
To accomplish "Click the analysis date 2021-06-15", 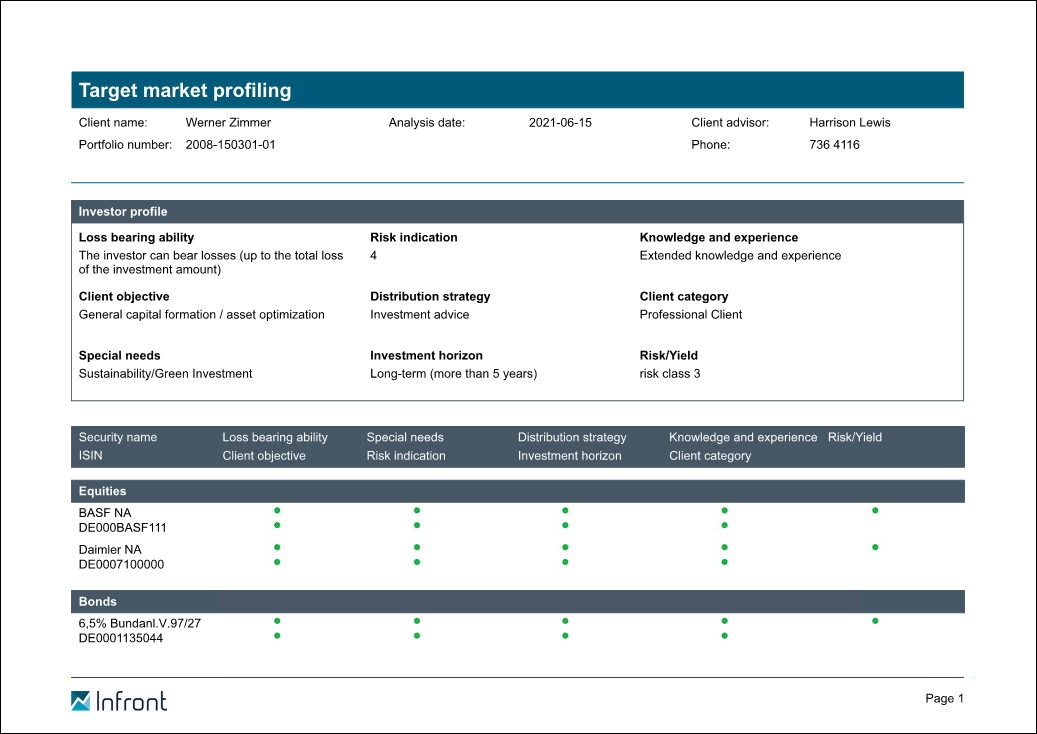I will (x=560, y=123).
